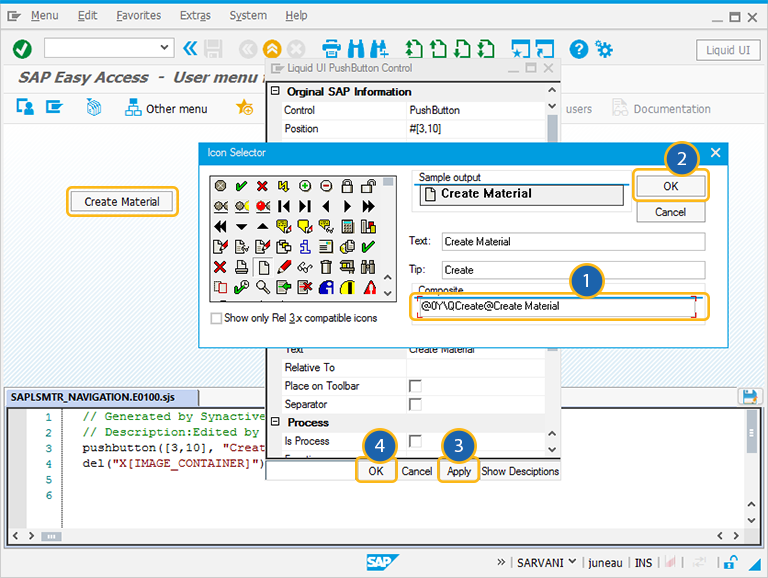Expand status bar with double-chevron icon
Image resolution: width=768 pixels, height=578 pixels.
click(501, 562)
